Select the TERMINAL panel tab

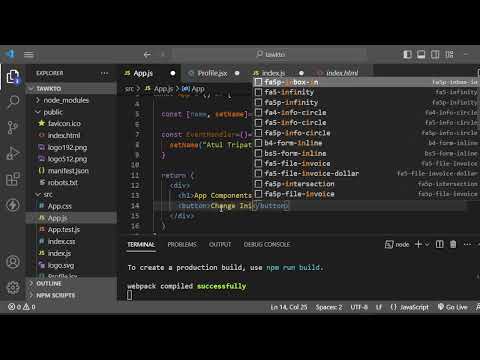[x=141, y=244]
